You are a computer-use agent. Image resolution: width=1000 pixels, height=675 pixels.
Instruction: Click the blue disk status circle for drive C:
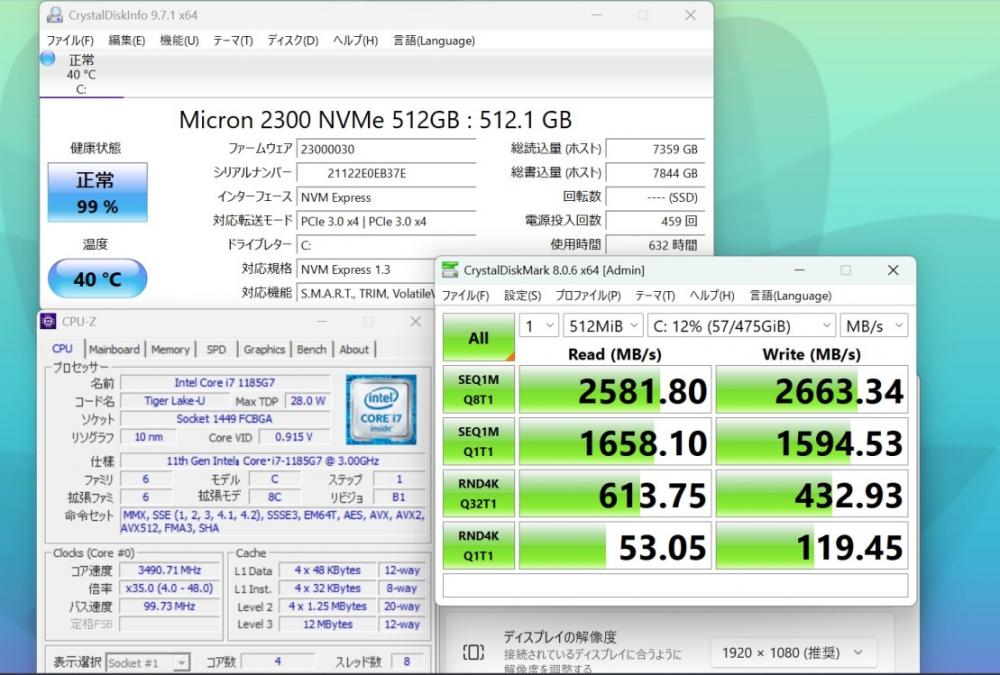pos(48,59)
